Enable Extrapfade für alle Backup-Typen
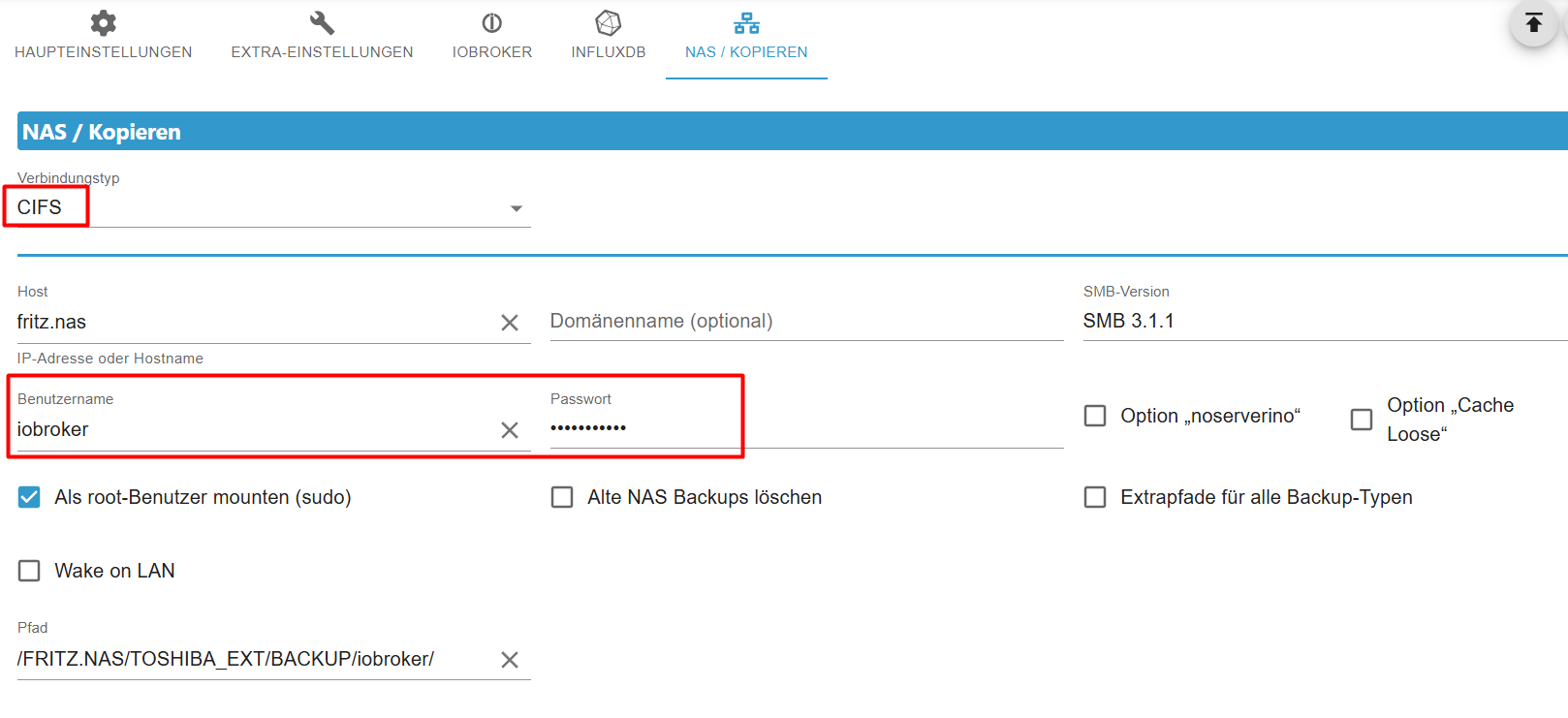 1095,497
